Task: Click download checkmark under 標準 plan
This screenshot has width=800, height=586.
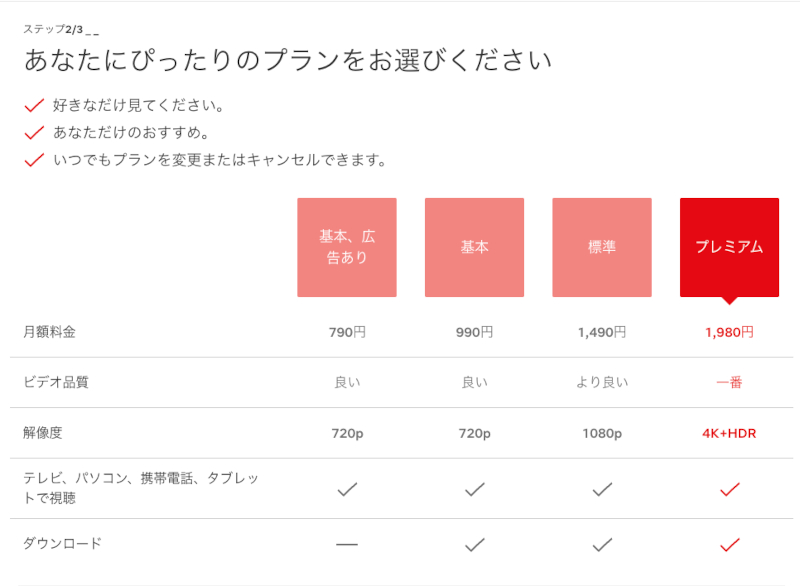Action: pos(602,545)
